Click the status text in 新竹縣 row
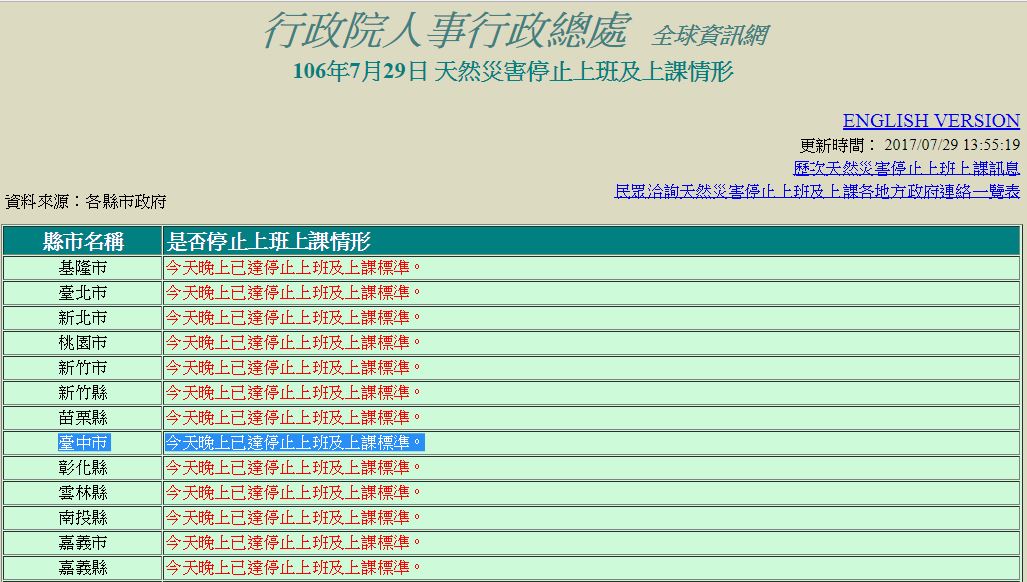 (x=293, y=392)
